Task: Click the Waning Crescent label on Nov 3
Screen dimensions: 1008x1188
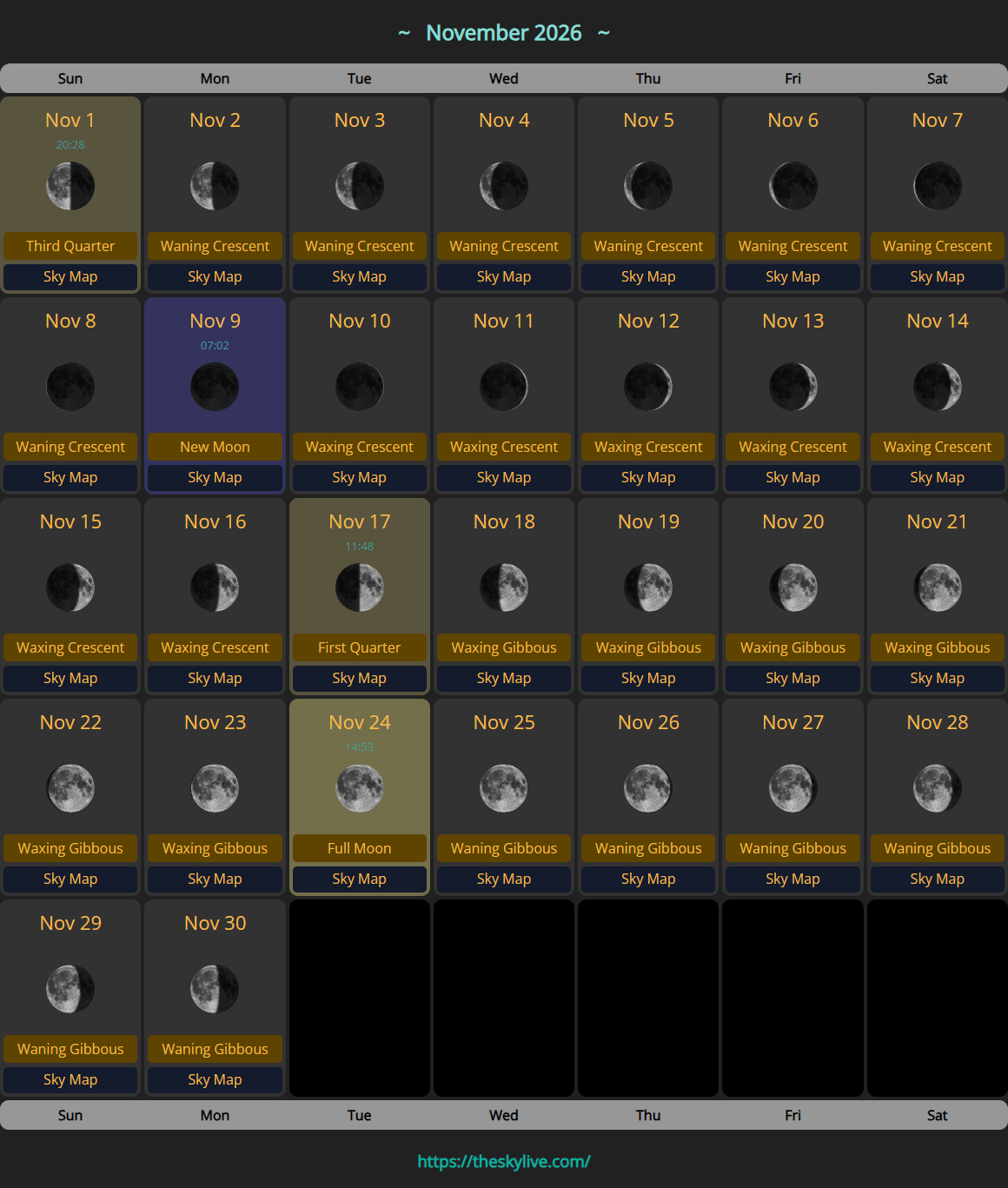Action: [x=359, y=246]
